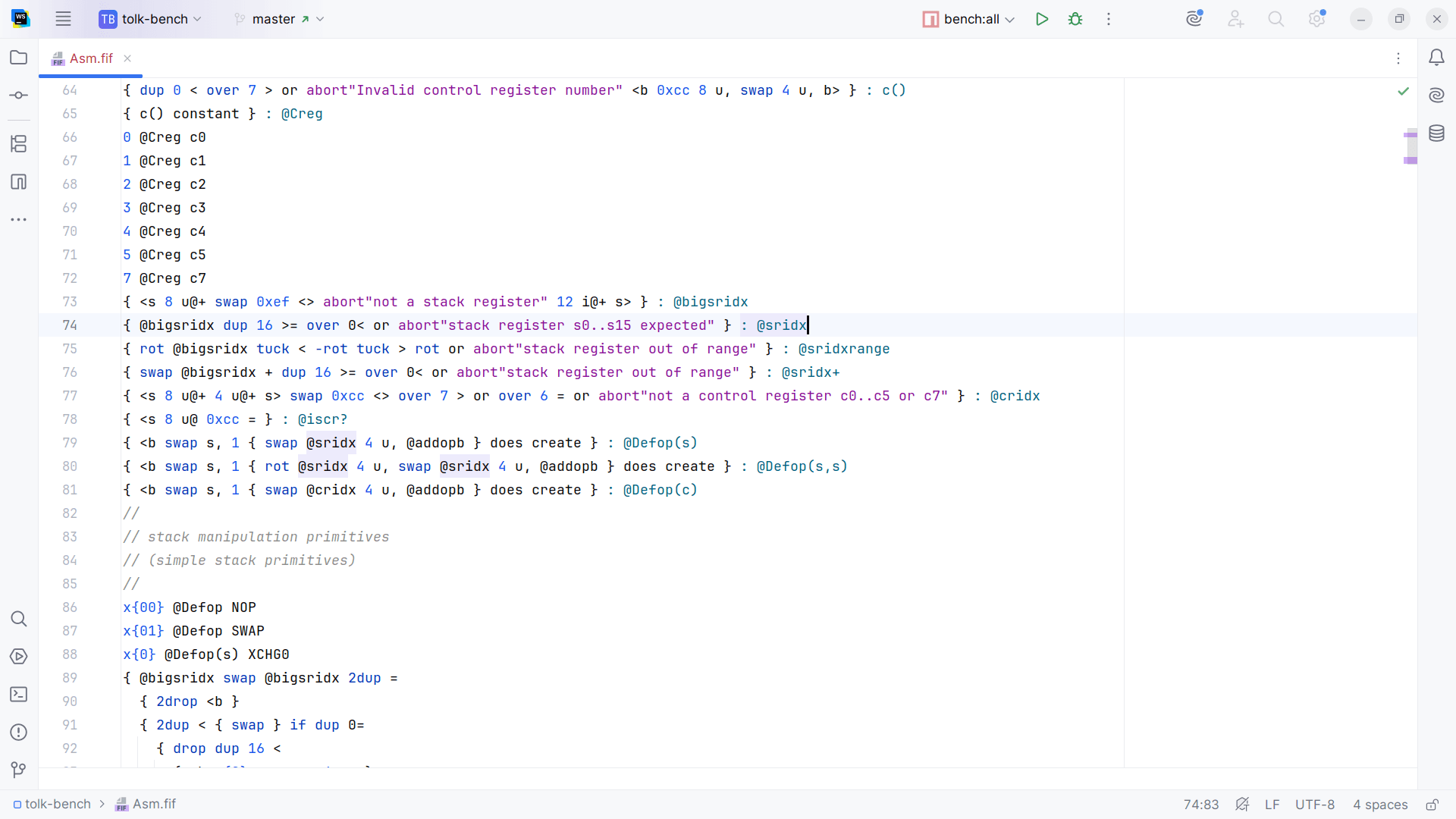Open IDE settings gear icon
The image size is (1456, 819).
click(x=1317, y=19)
